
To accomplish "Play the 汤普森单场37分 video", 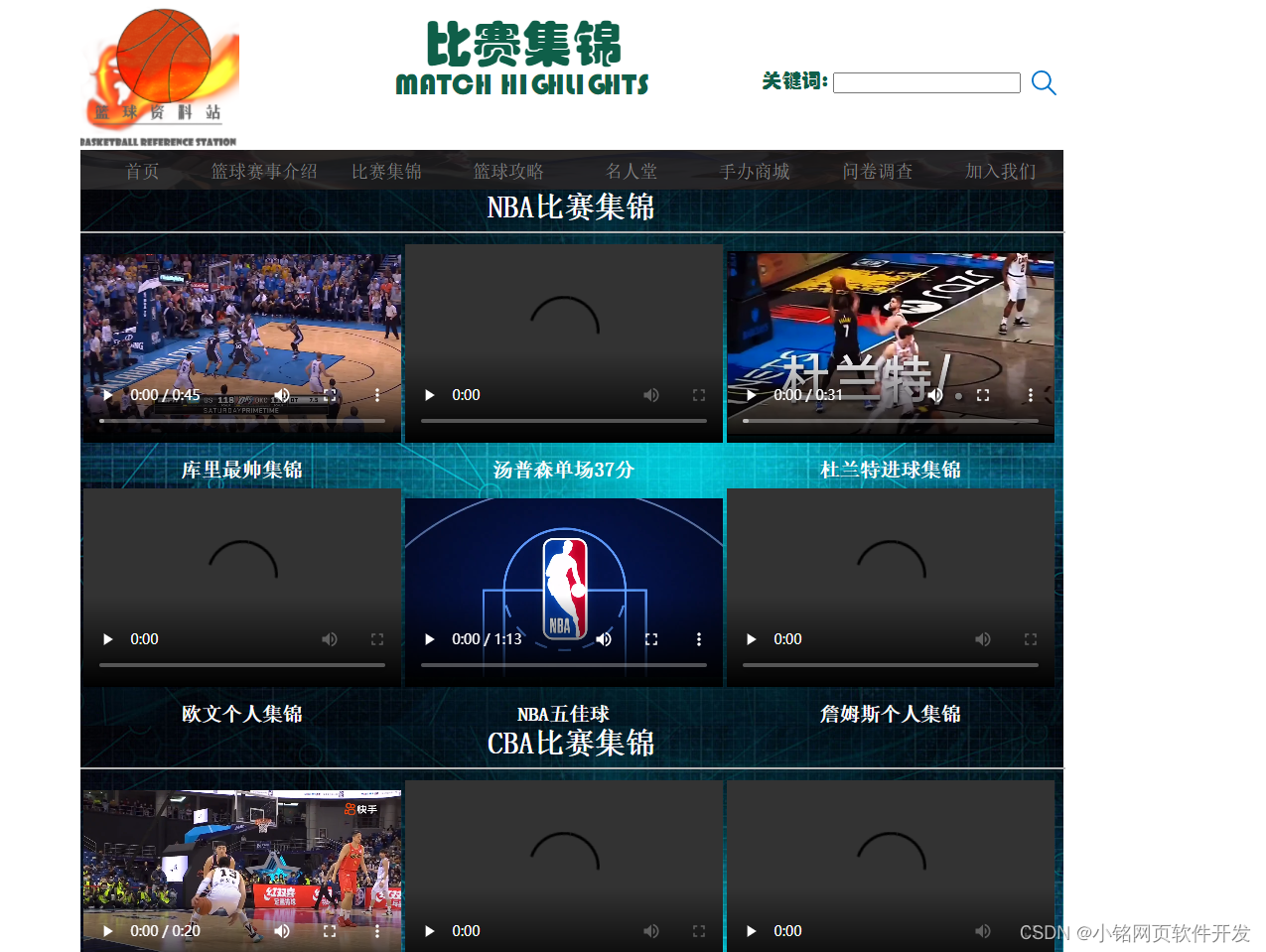I will [429, 395].
